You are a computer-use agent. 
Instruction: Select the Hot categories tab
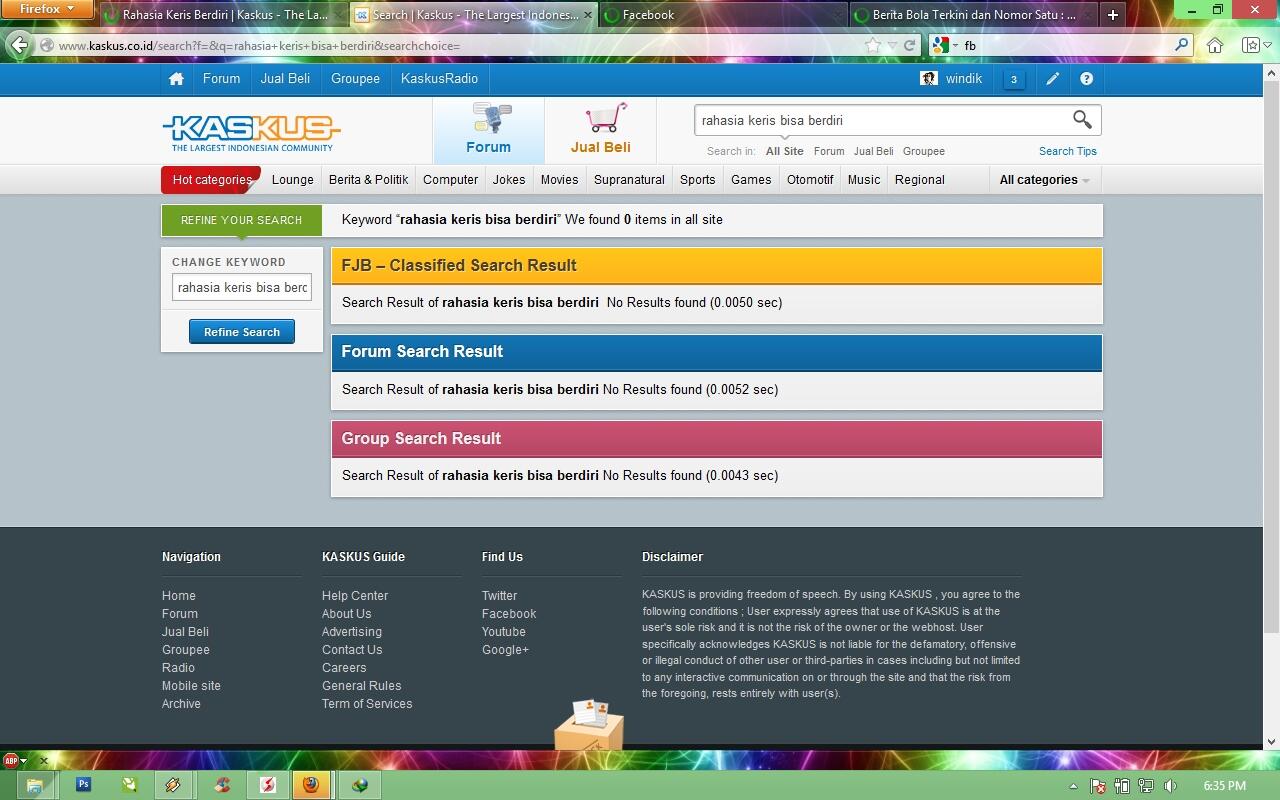pos(211,180)
